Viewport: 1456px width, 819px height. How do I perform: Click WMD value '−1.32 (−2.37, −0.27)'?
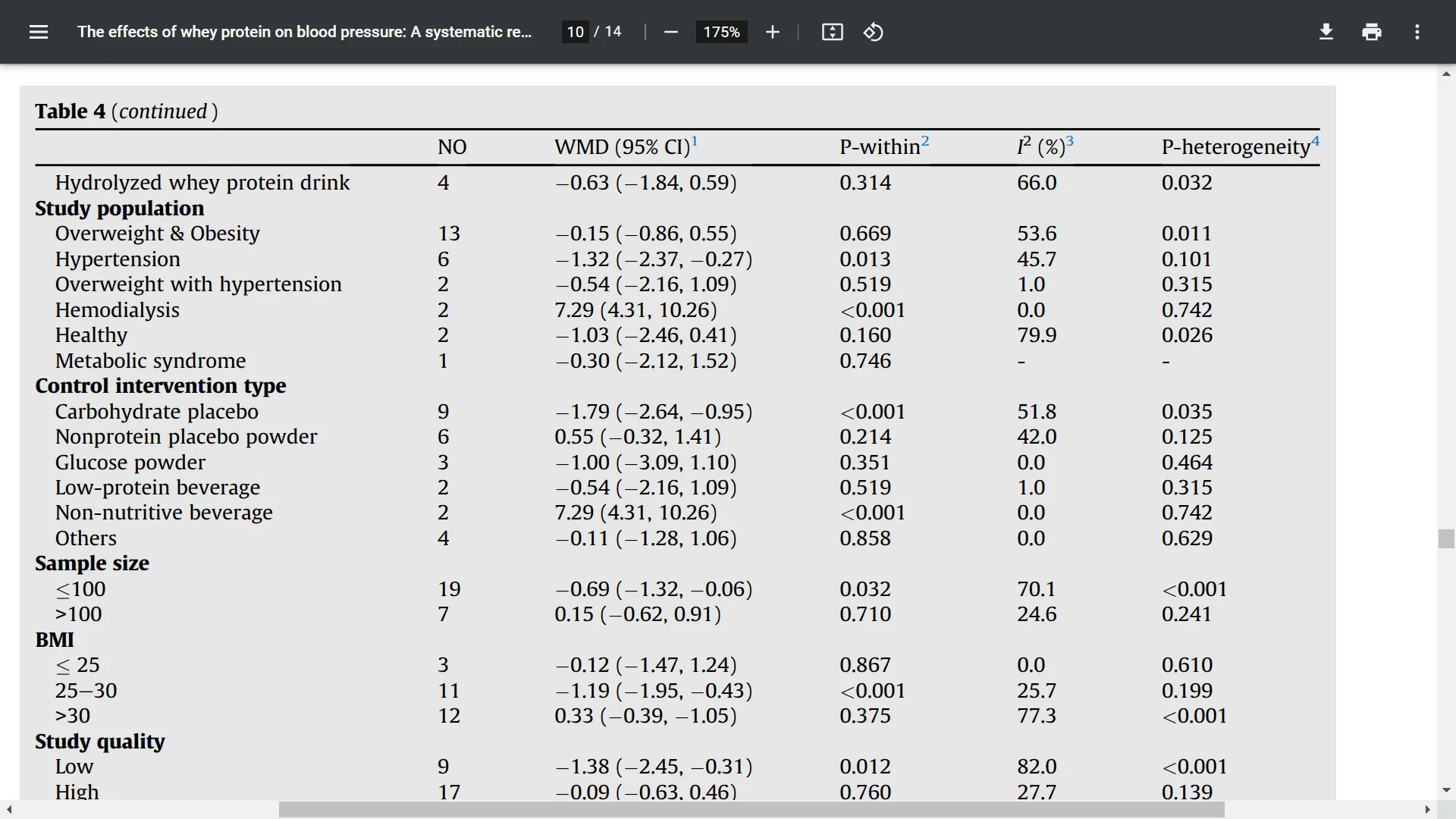[x=654, y=259]
